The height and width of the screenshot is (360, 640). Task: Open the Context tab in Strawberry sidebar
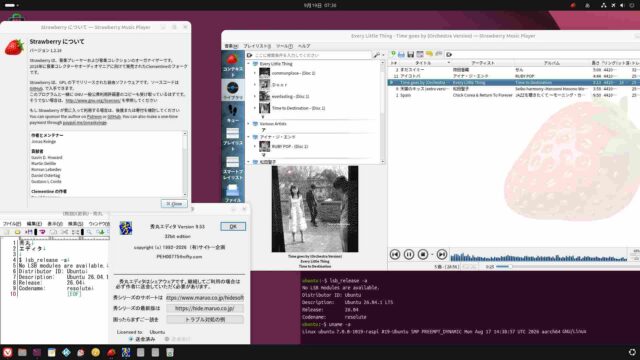pos(233,64)
